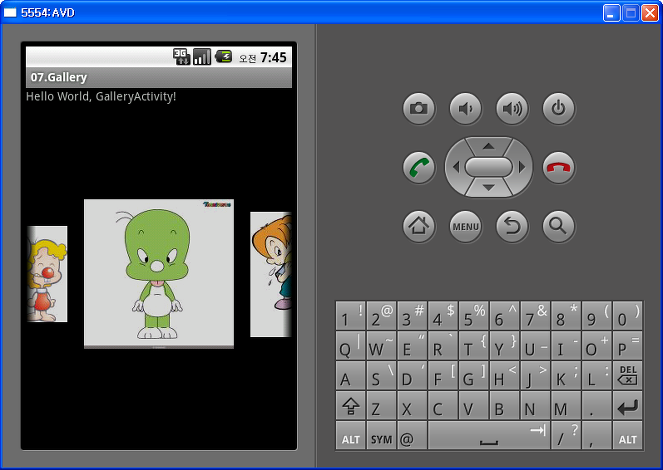Click the Back arrow button
663x470 pixels.
[x=512, y=226]
